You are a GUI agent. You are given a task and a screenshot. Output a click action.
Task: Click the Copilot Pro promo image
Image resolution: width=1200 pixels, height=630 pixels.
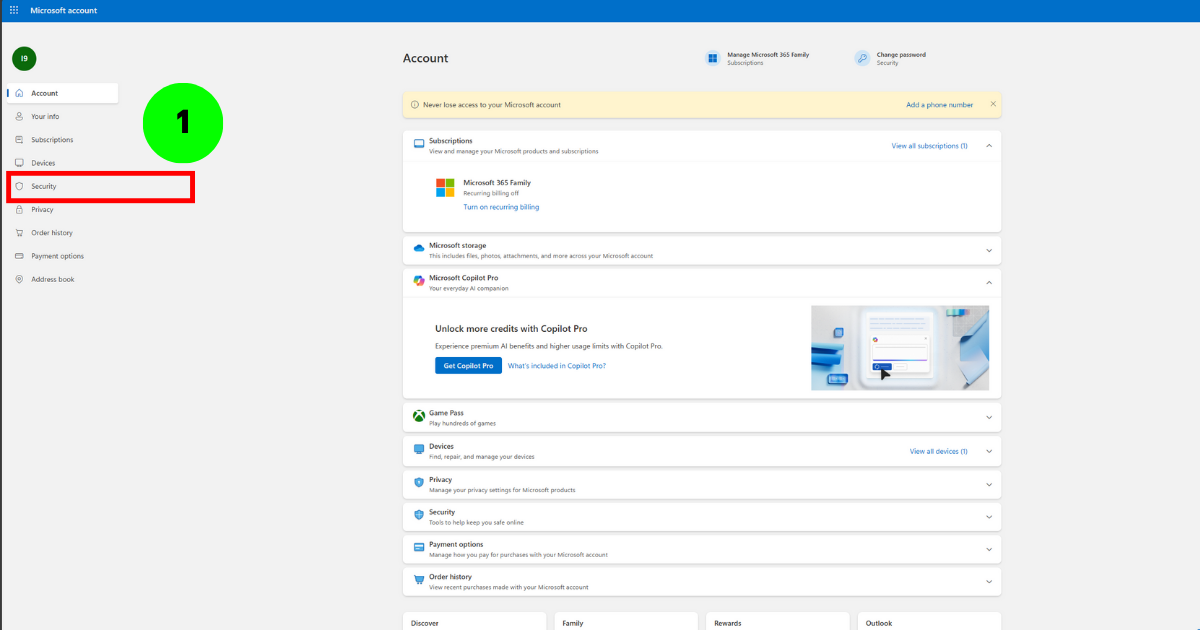click(x=900, y=347)
